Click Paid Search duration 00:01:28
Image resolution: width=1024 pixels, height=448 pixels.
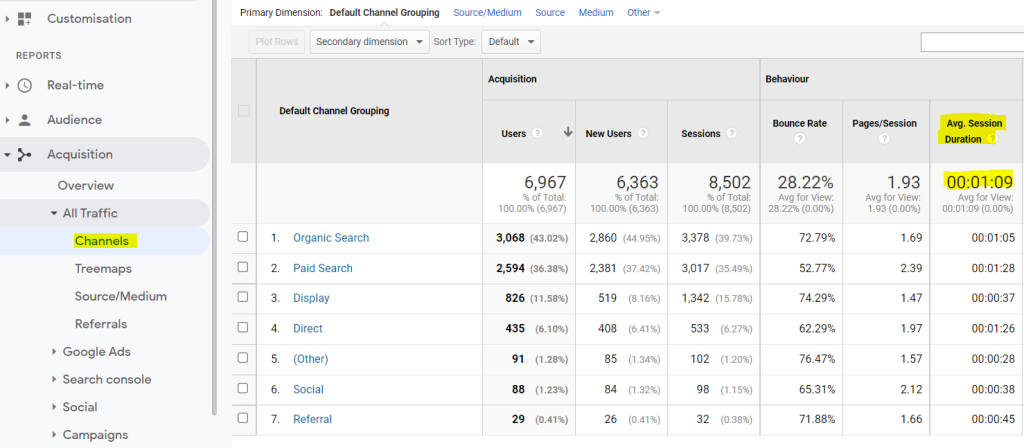pos(993,268)
